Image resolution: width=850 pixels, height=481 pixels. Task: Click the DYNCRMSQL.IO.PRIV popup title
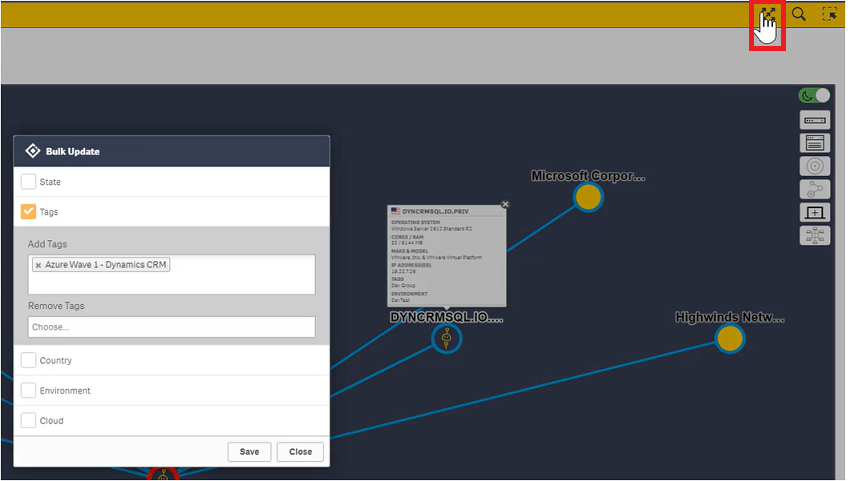pyautogui.click(x=435, y=211)
